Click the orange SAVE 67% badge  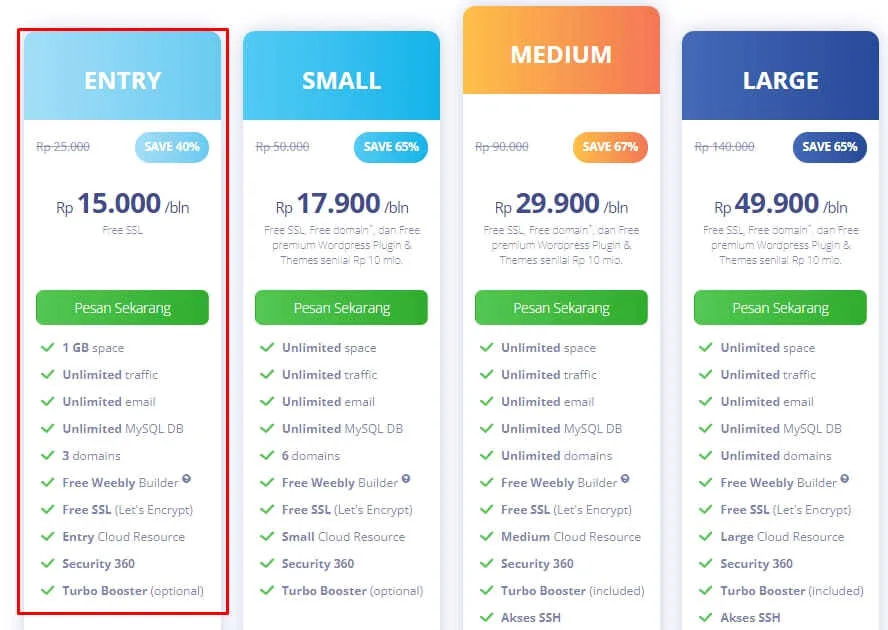point(610,147)
